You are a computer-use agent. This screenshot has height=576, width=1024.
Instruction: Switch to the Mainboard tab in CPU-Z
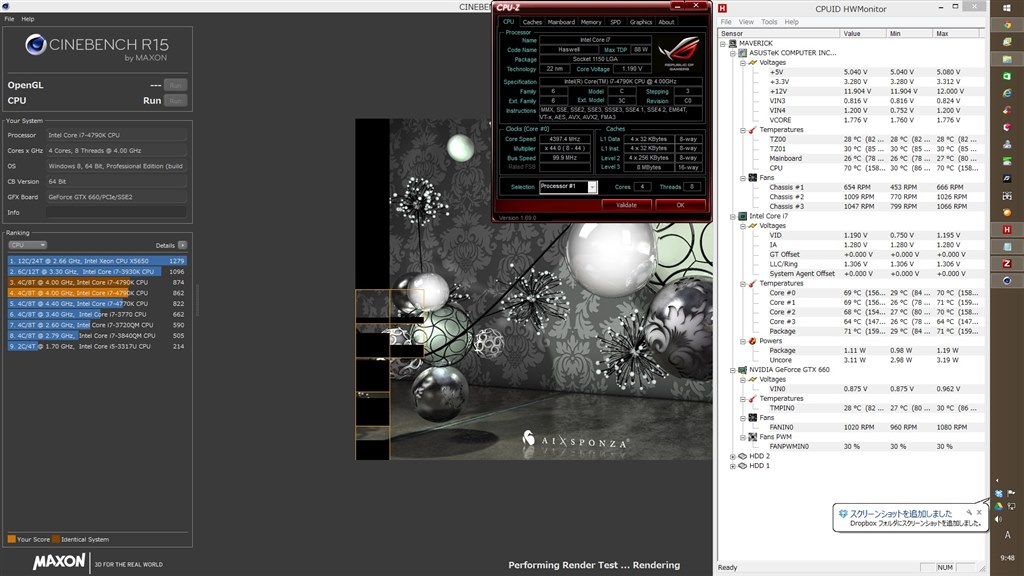561,22
